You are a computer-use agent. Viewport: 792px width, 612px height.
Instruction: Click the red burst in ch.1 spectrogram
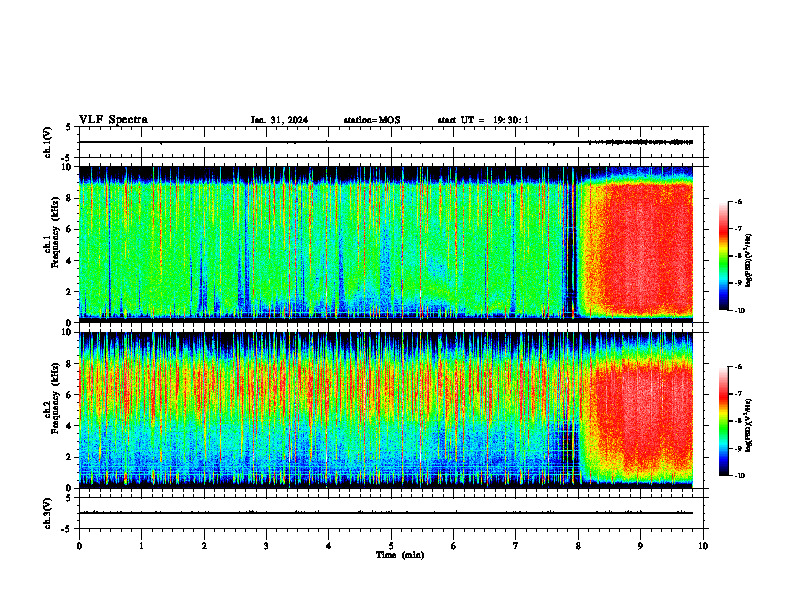coord(640,250)
